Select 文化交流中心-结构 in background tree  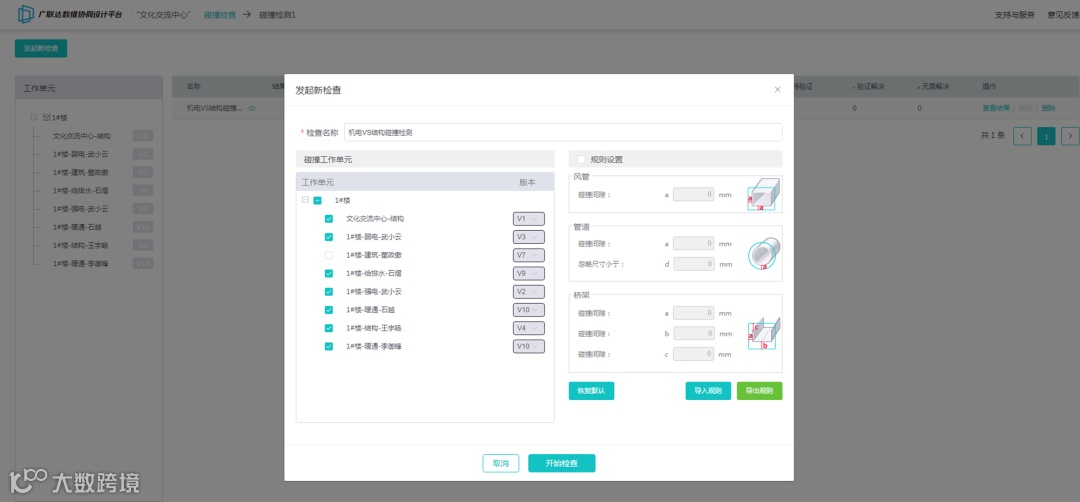click(81, 136)
